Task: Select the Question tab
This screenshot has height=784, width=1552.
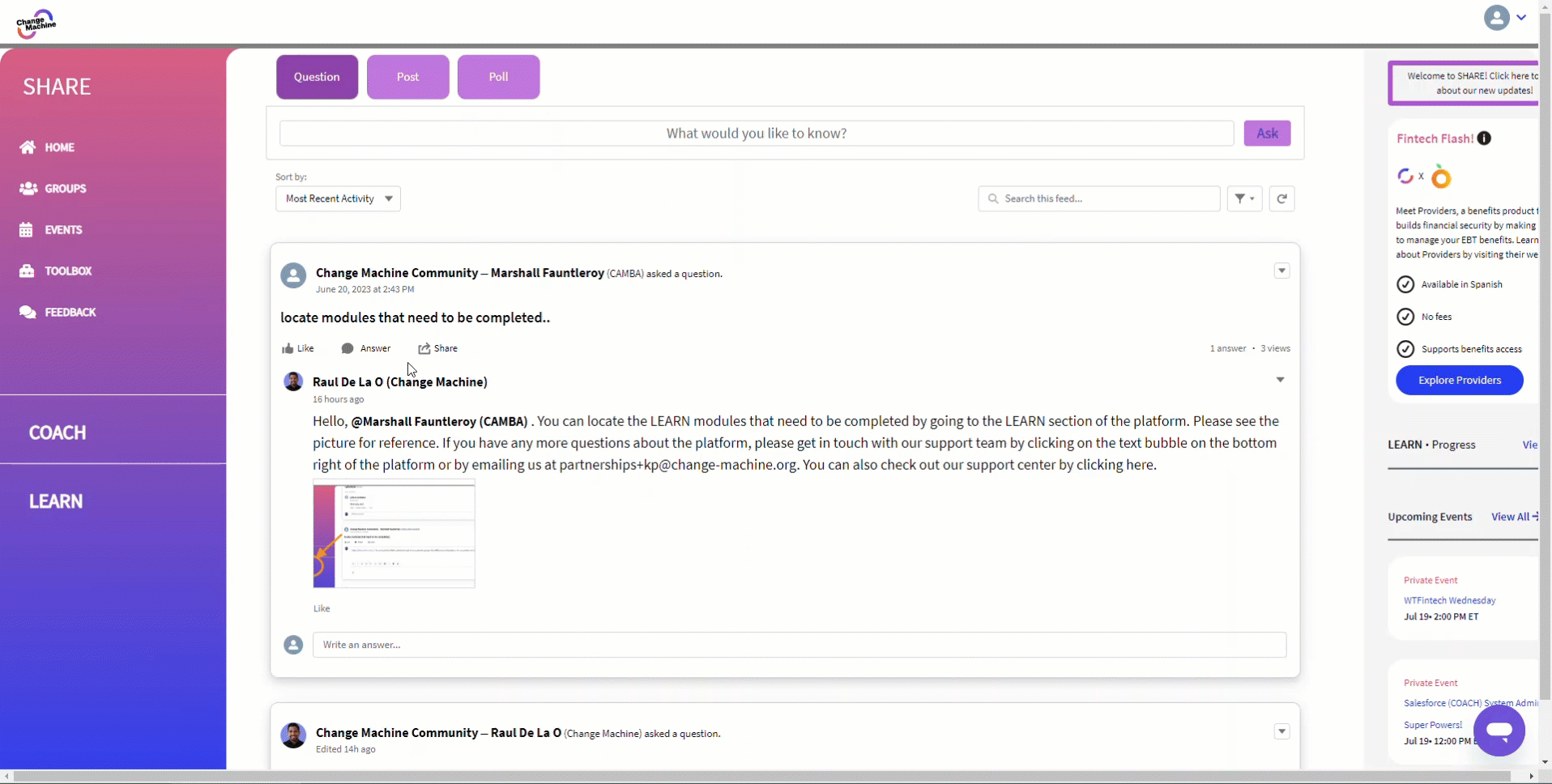Action: [317, 77]
